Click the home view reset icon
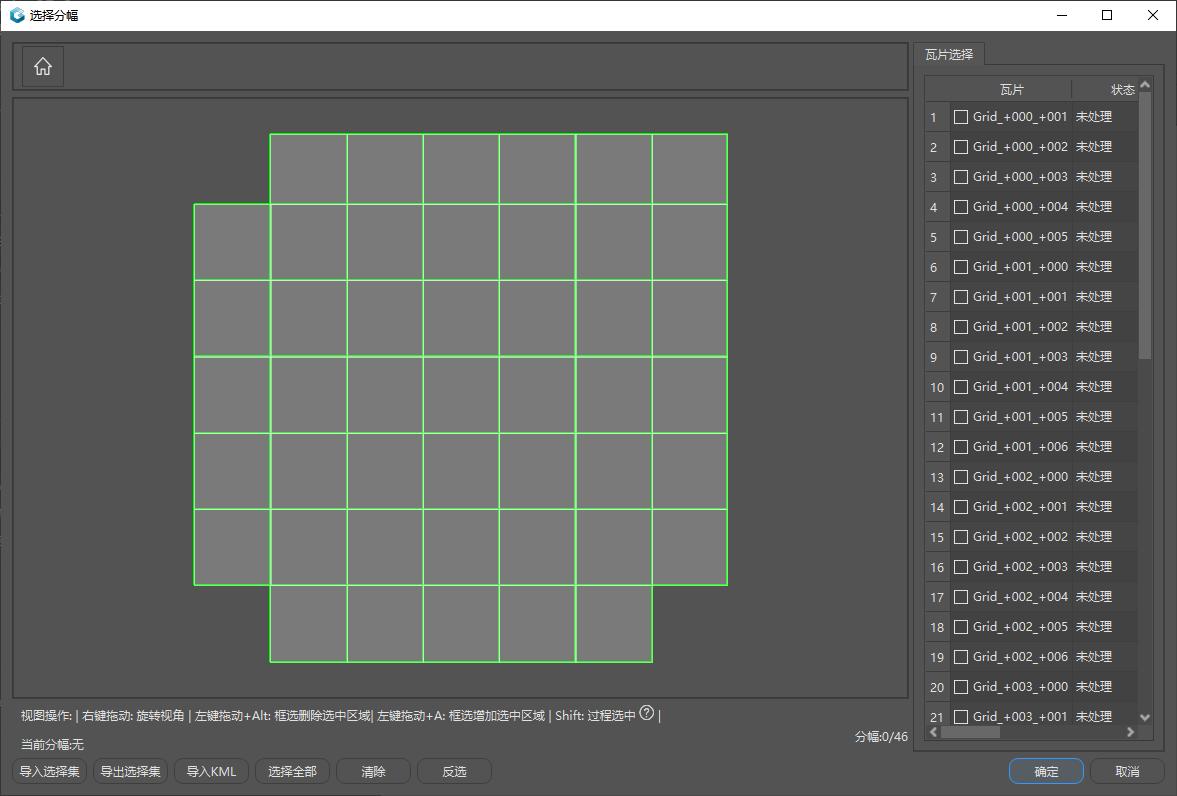This screenshot has height=796, width=1177. coord(43,67)
